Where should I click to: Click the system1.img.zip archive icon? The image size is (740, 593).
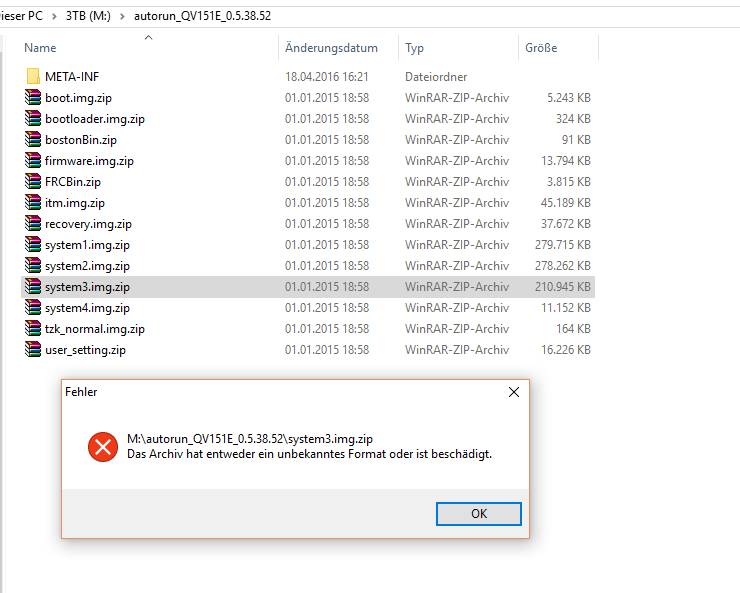click(33, 245)
